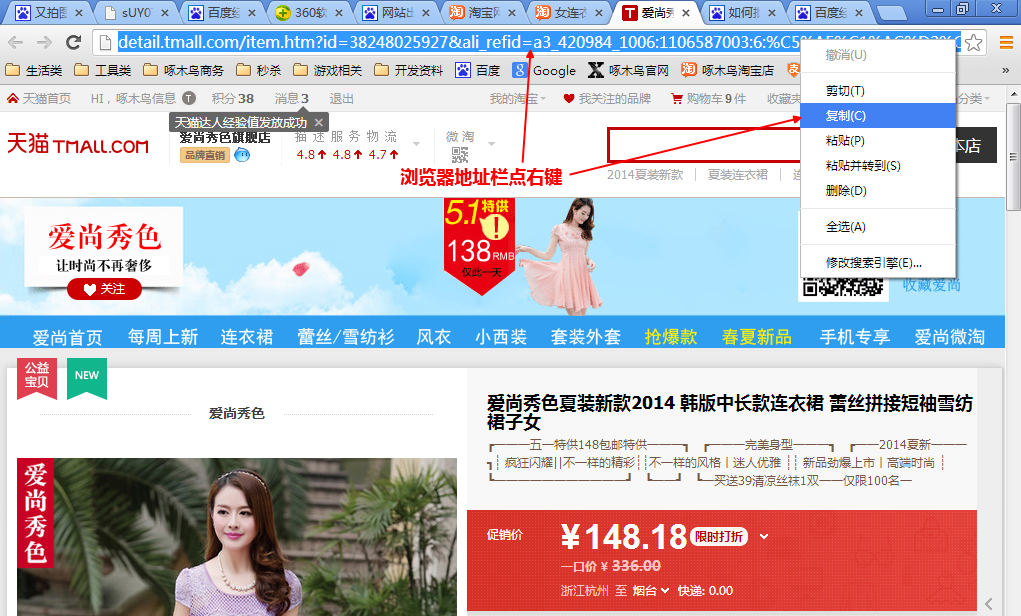Open the 啄木鸟官网 bookmark

click(x=628, y=70)
